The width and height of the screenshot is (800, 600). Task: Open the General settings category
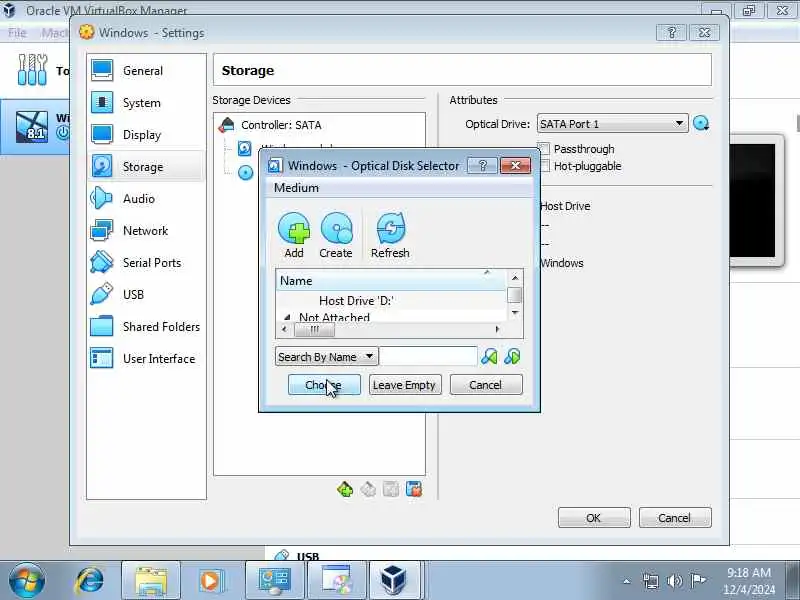[x=146, y=71]
